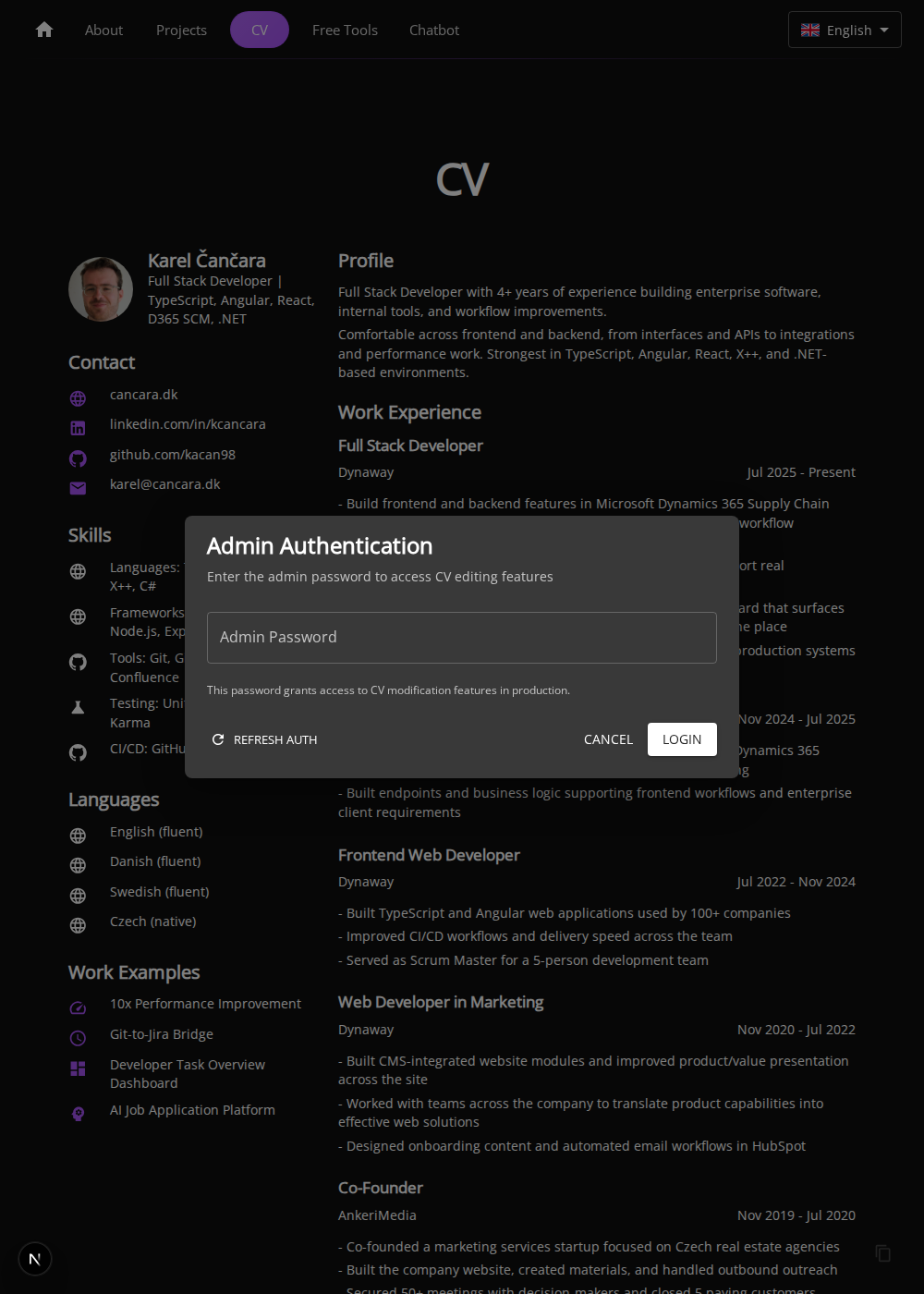Click the GitHub icon next to github.com/kacan98
The width and height of the screenshot is (924, 1294).
coord(78,458)
